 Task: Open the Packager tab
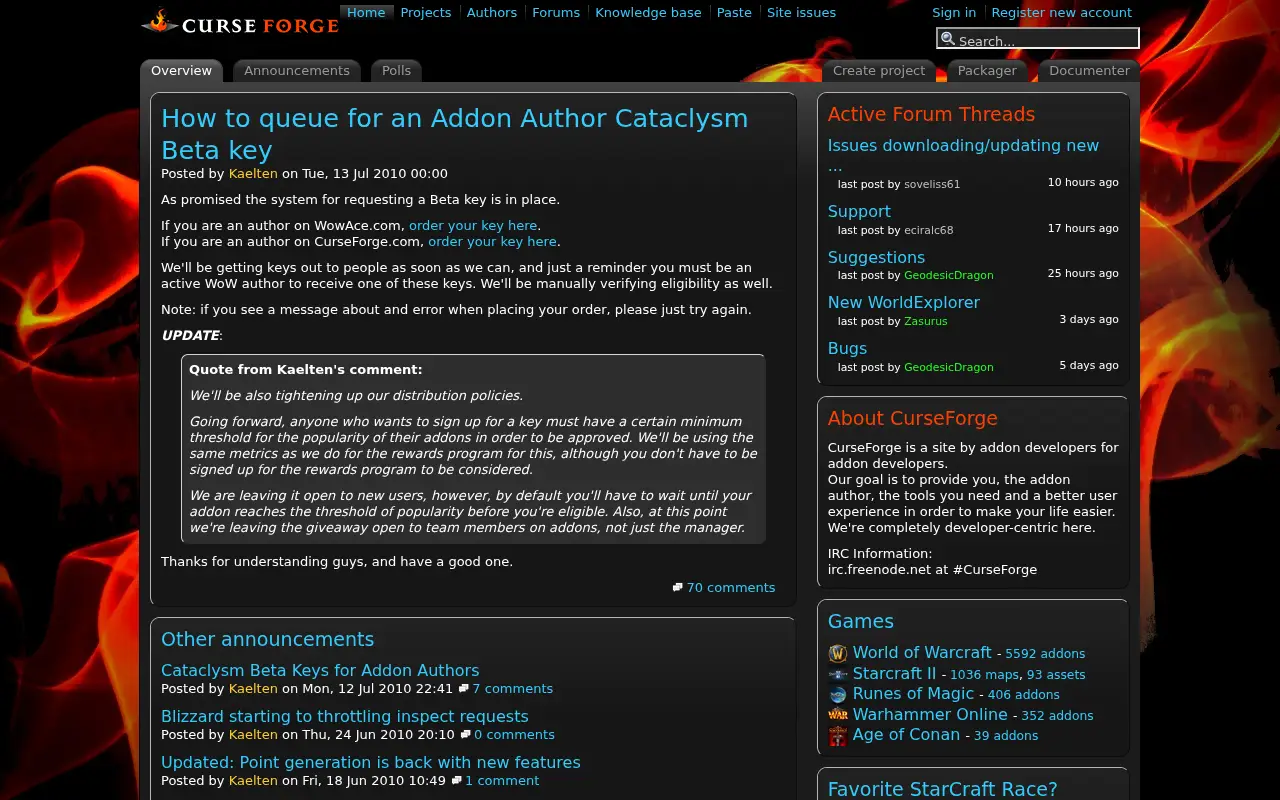(x=987, y=71)
